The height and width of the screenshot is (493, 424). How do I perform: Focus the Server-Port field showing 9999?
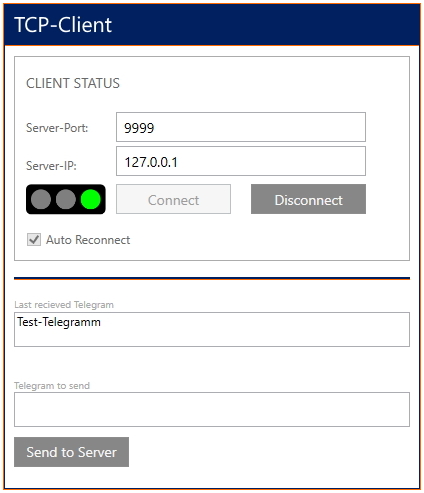tap(241, 127)
